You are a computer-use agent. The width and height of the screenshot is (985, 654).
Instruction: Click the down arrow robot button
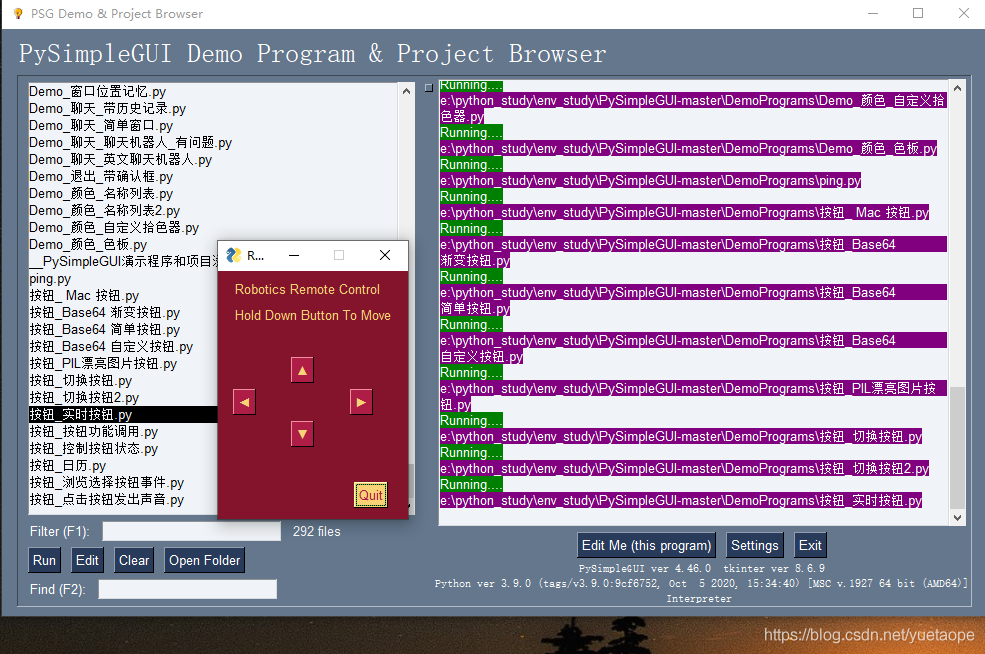pyautogui.click(x=302, y=434)
